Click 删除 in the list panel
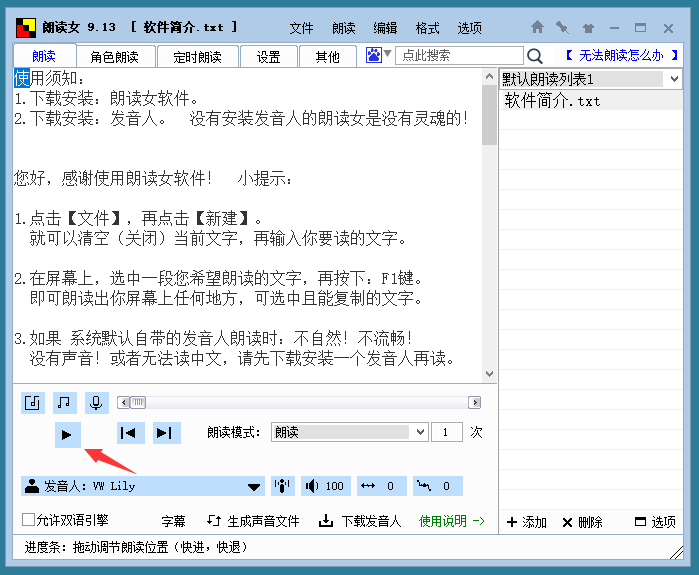Image resolution: width=699 pixels, height=575 pixels. 582,522
